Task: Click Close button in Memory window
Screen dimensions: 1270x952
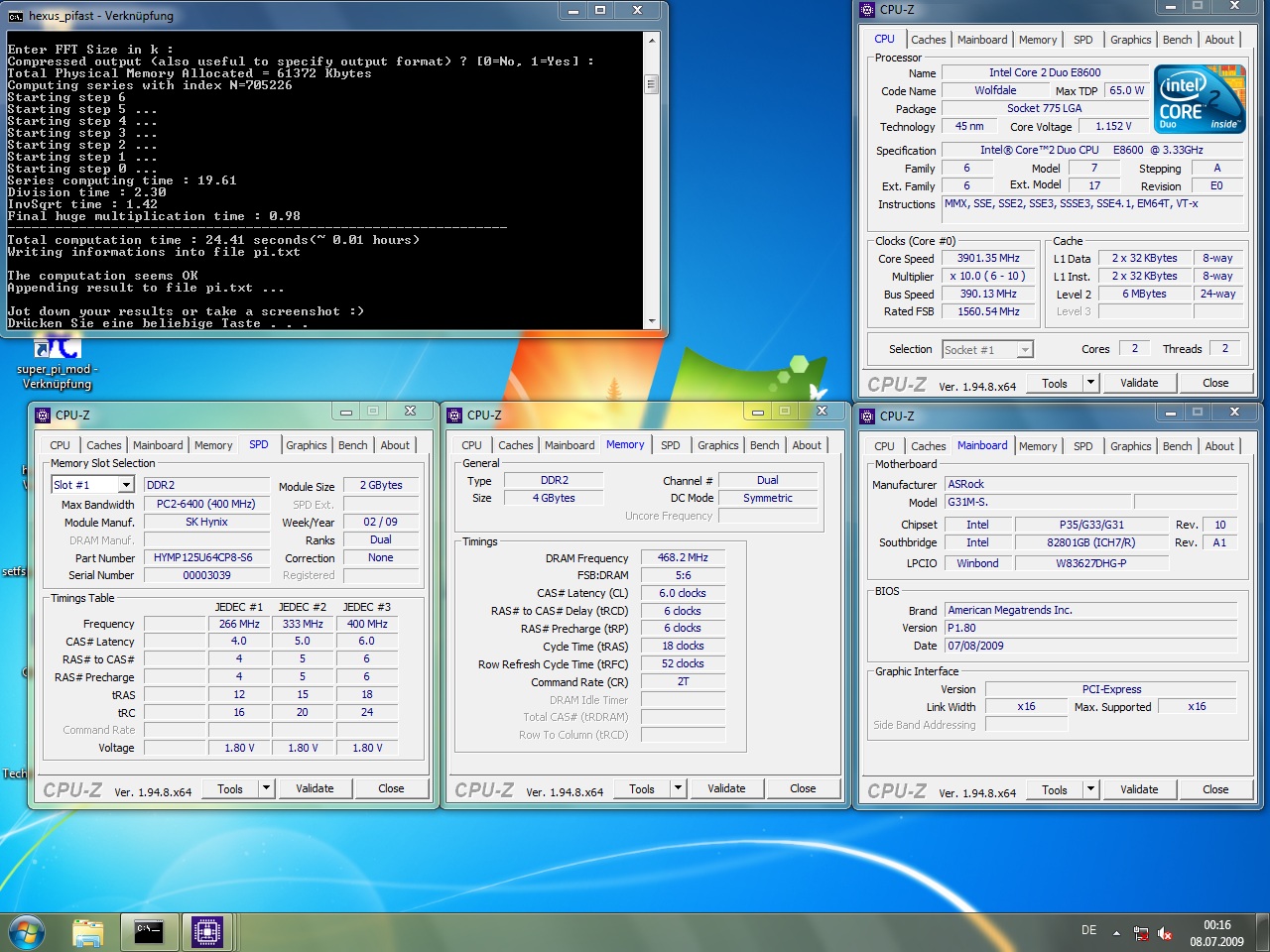Action: point(803,788)
